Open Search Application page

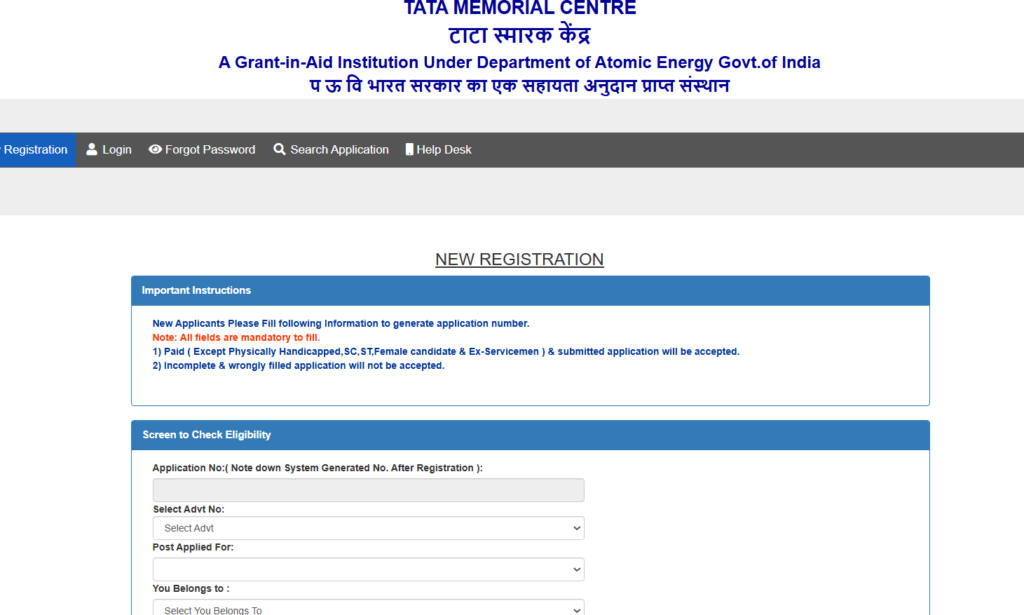pos(331,150)
